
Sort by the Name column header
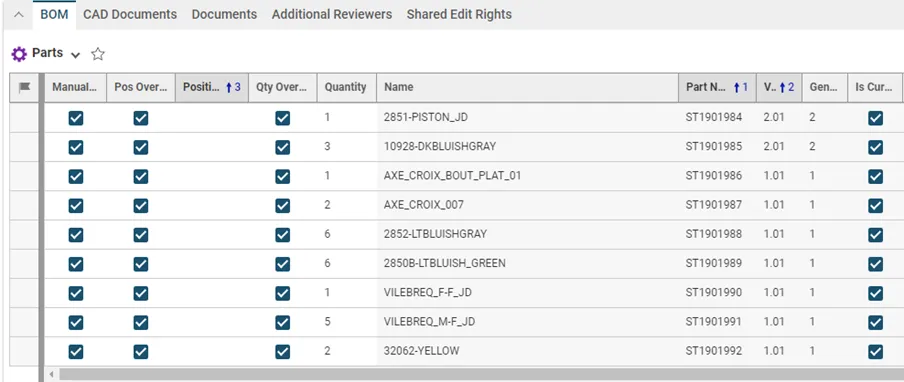click(528, 88)
